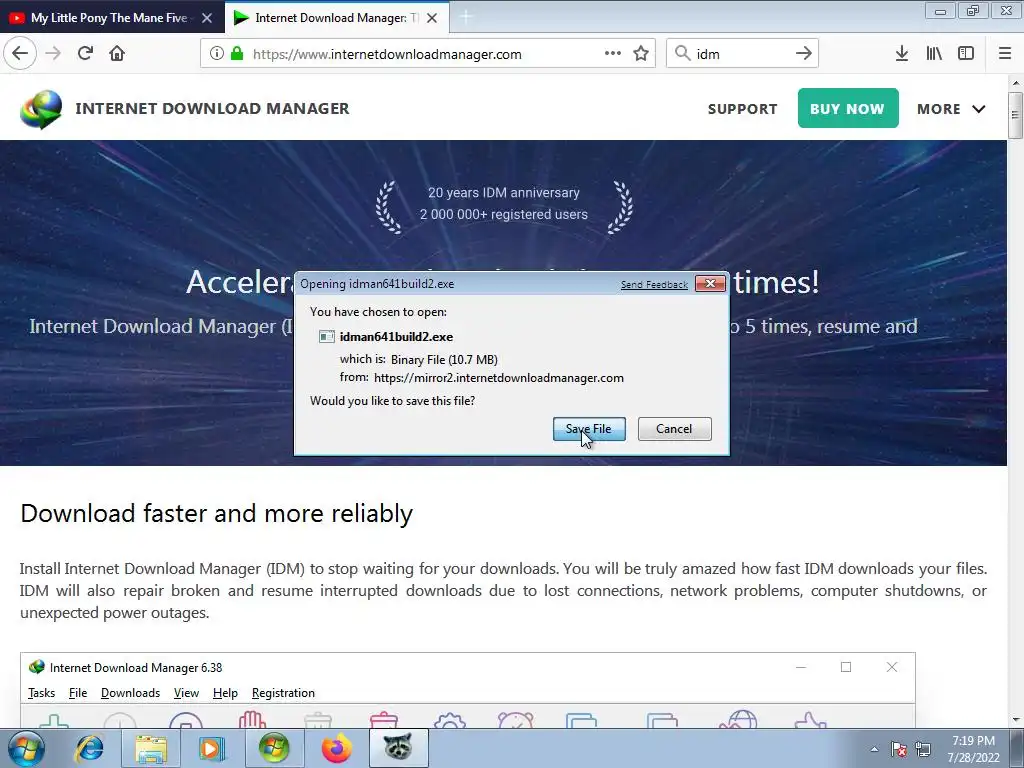Reload the page with the refresh icon
This screenshot has width=1024, height=768.
pyautogui.click(x=85, y=53)
